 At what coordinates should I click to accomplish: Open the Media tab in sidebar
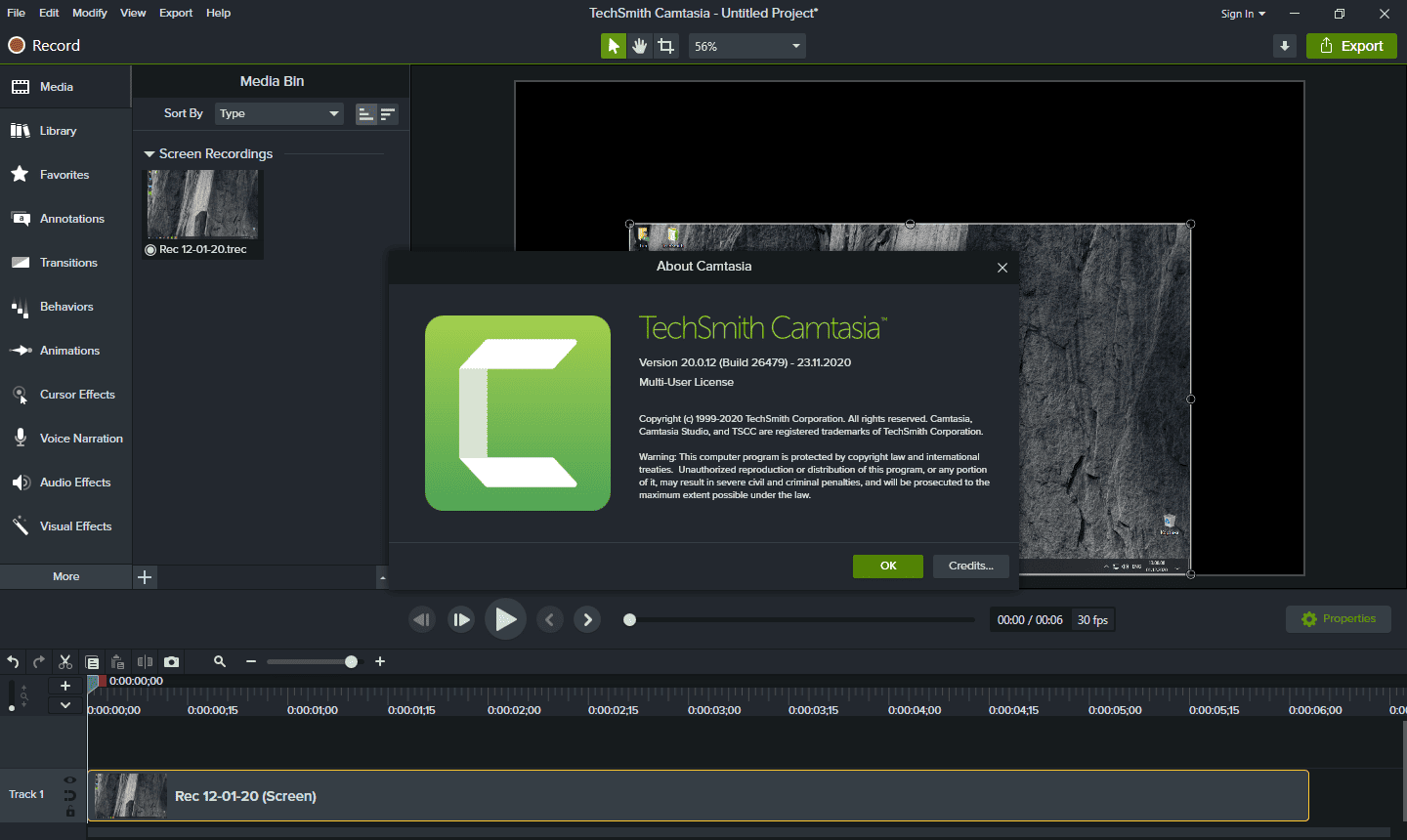pos(65,87)
